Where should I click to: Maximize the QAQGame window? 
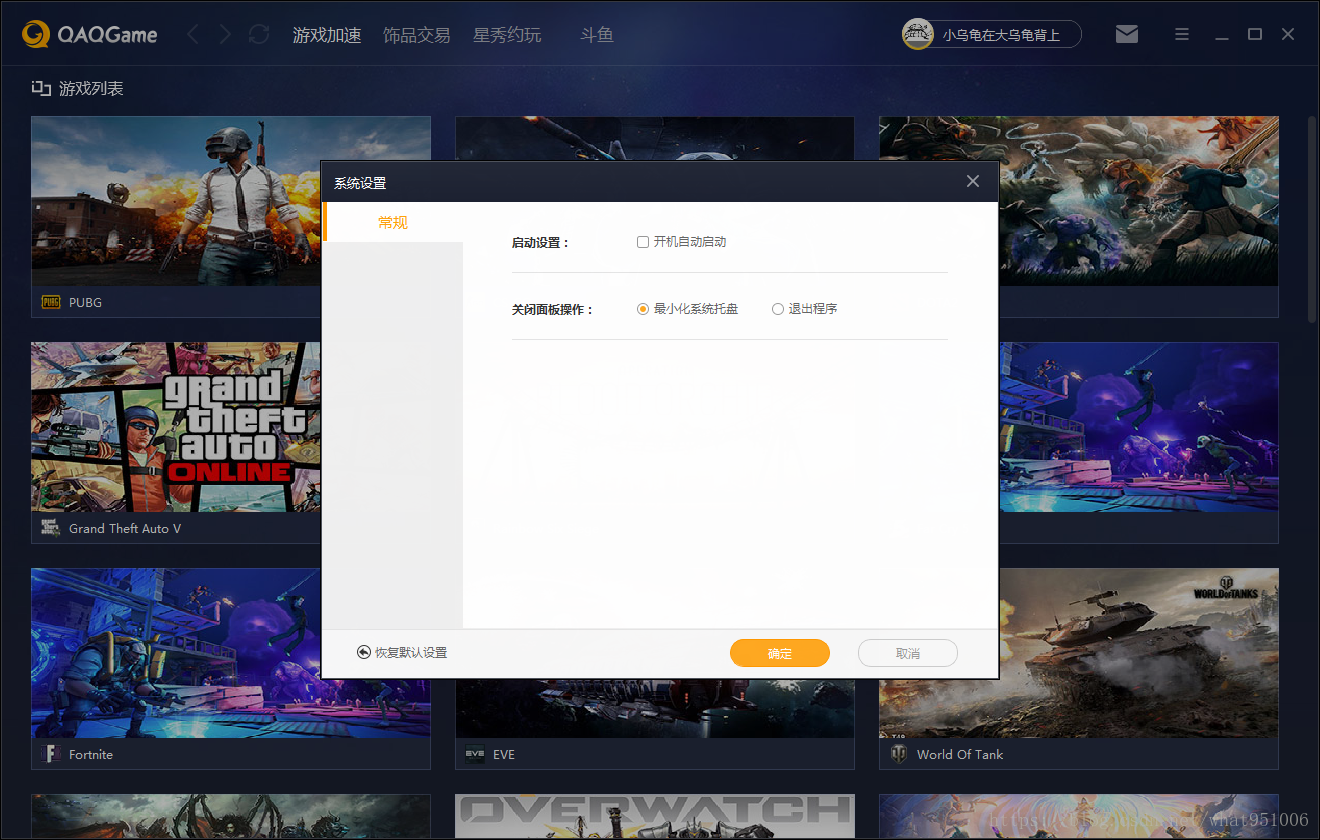coord(1255,34)
